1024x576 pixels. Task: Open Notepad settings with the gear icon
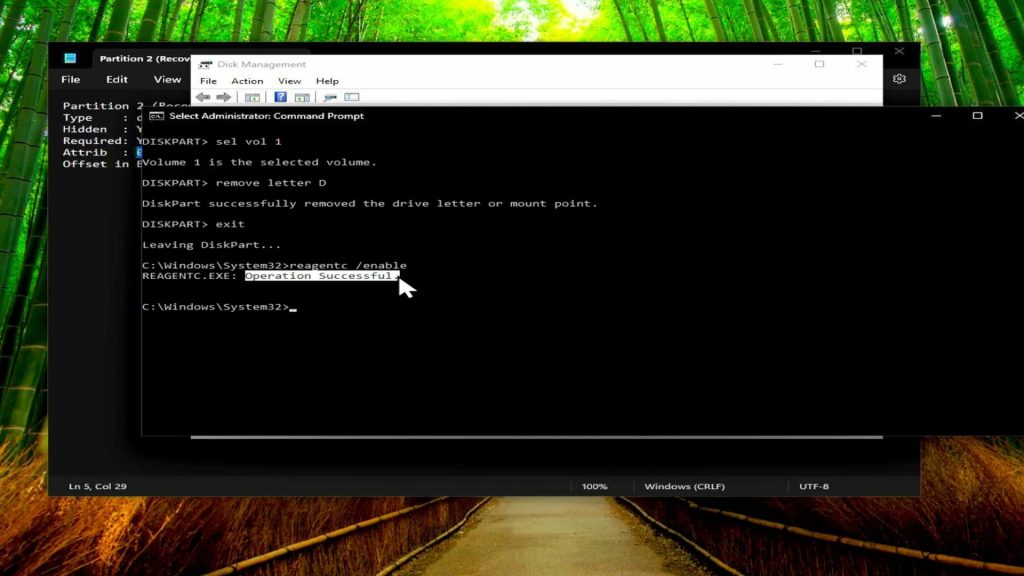click(898, 79)
